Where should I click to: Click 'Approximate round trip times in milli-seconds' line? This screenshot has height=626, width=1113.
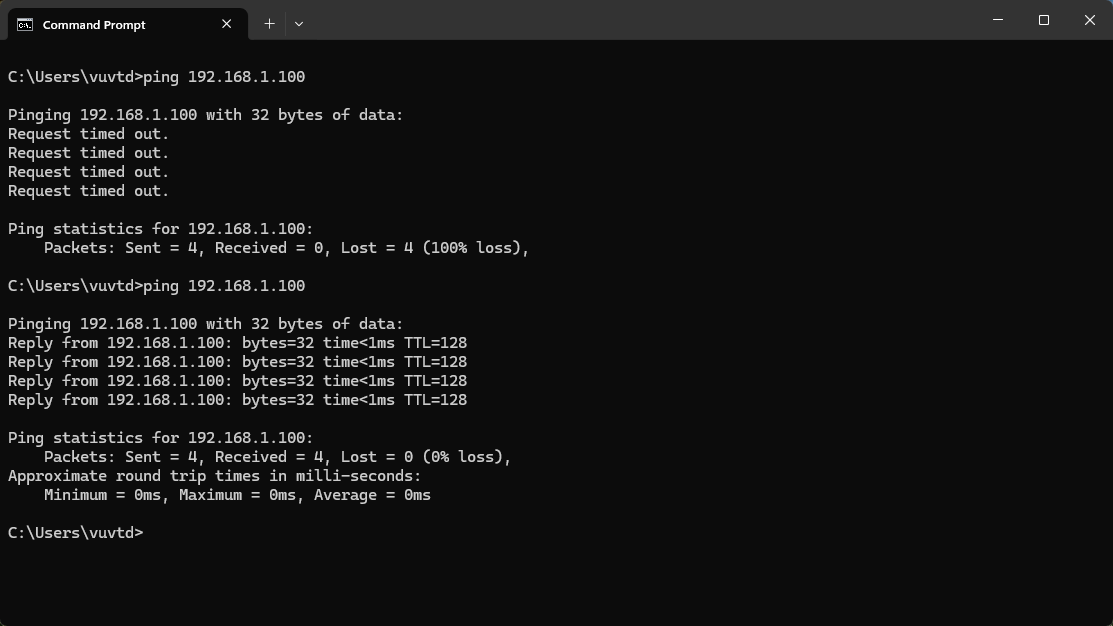214,476
